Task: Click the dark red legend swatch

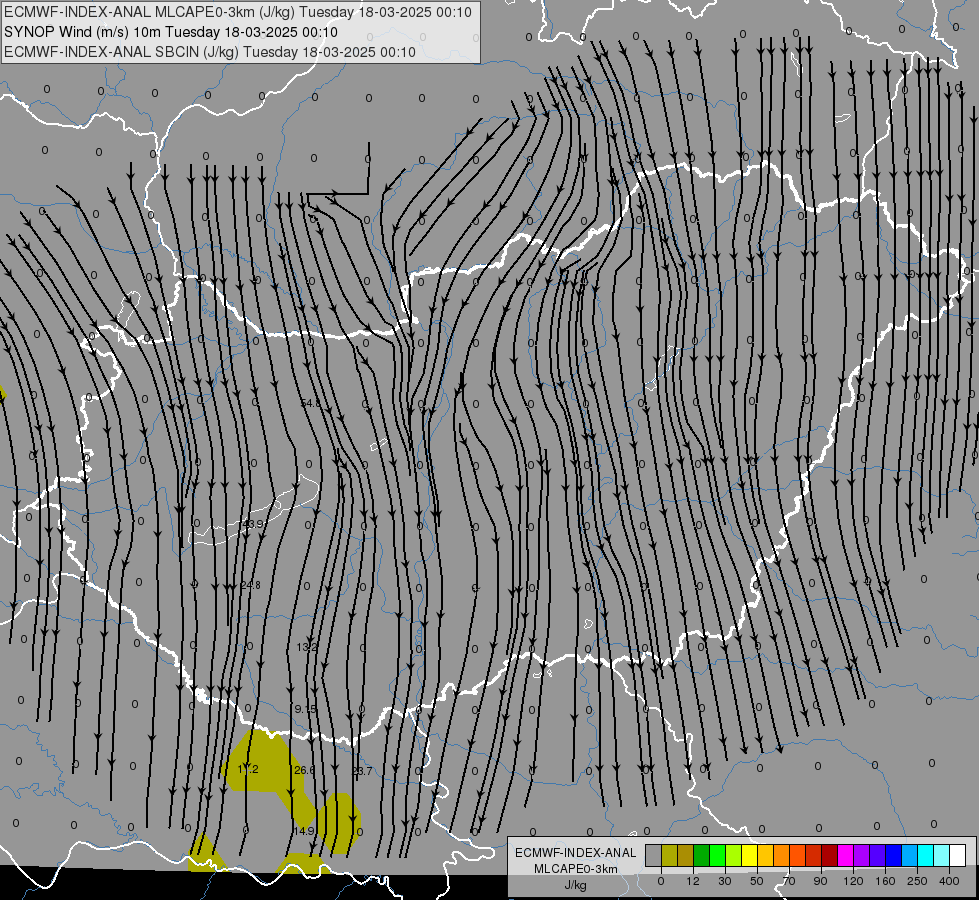Action: click(830, 855)
